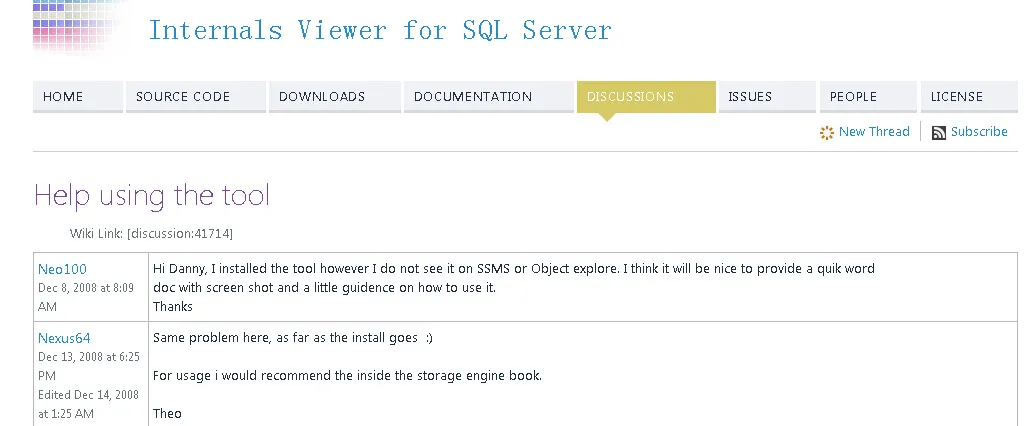Visit the Nexus64 user profile link
The width and height of the screenshot is (1031, 426).
coord(64,339)
